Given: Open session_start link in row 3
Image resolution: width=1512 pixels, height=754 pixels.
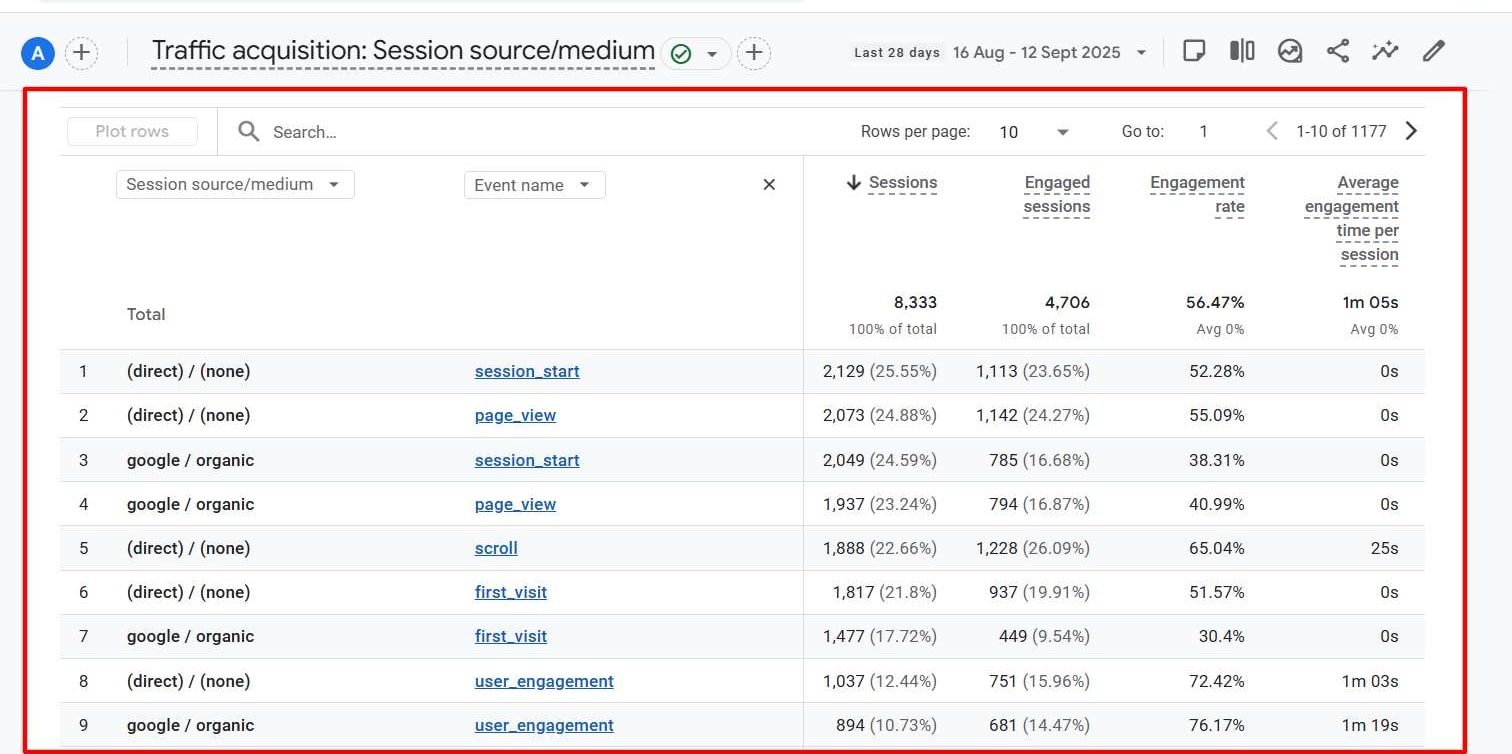Looking at the screenshot, I should tap(527, 460).
